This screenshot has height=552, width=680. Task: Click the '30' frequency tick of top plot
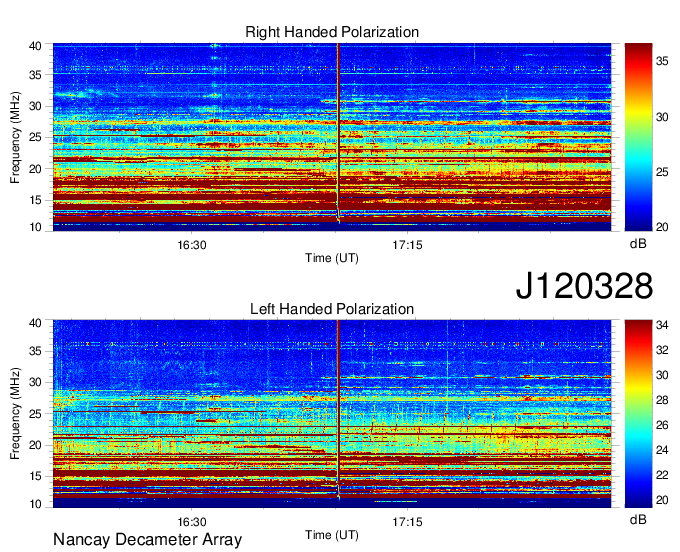tap(36, 106)
